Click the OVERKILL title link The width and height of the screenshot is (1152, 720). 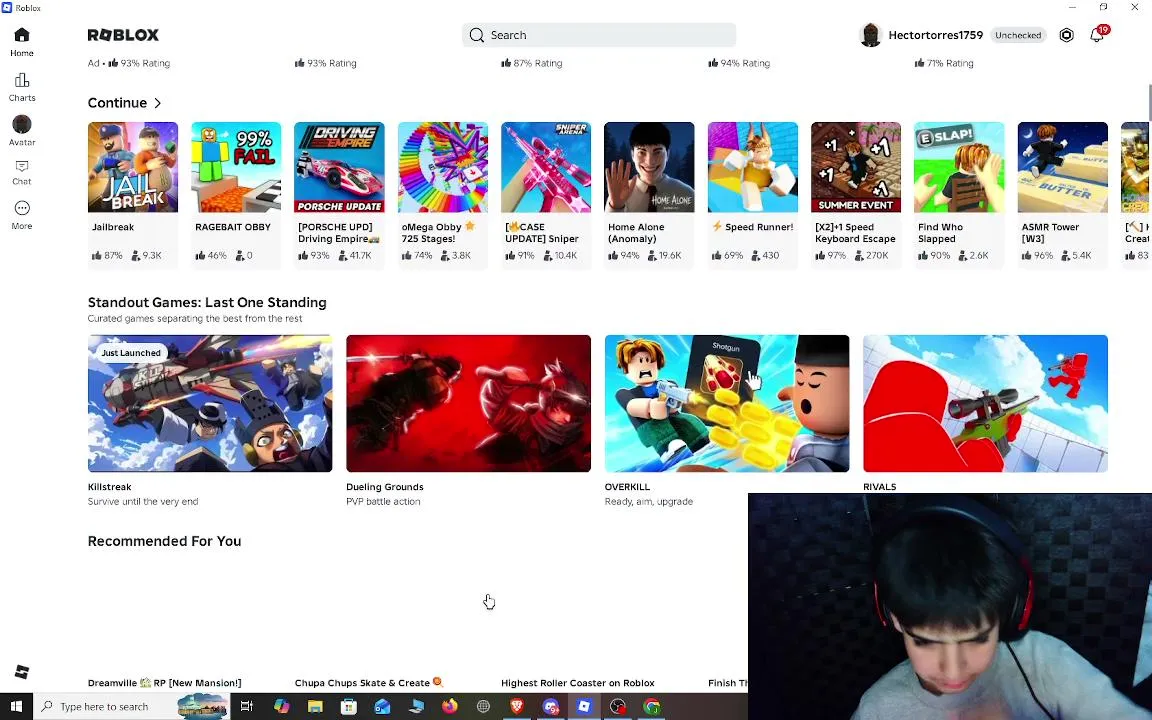coord(627,486)
